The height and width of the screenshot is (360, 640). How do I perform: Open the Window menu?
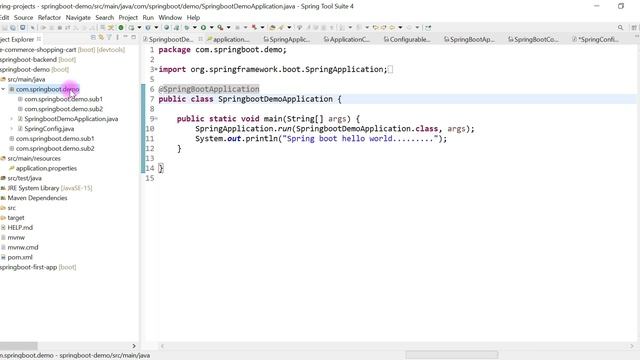tap(170, 18)
